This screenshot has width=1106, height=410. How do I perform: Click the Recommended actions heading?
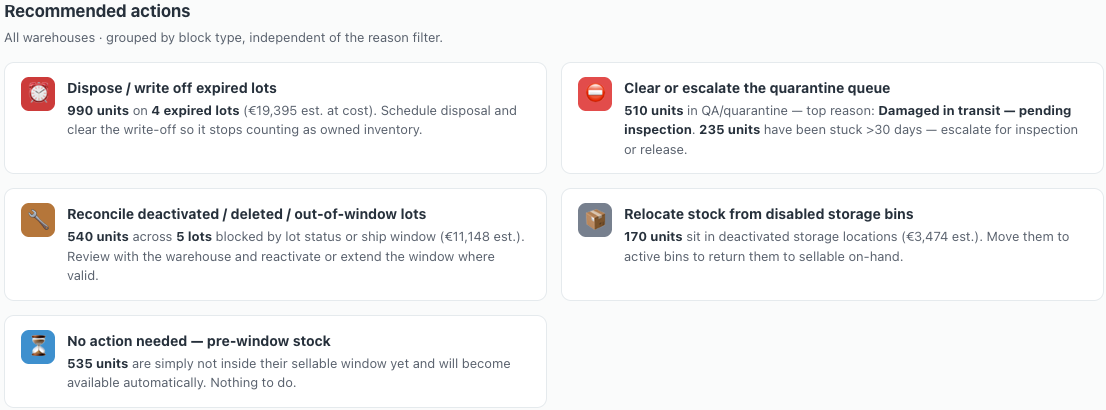click(x=97, y=11)
